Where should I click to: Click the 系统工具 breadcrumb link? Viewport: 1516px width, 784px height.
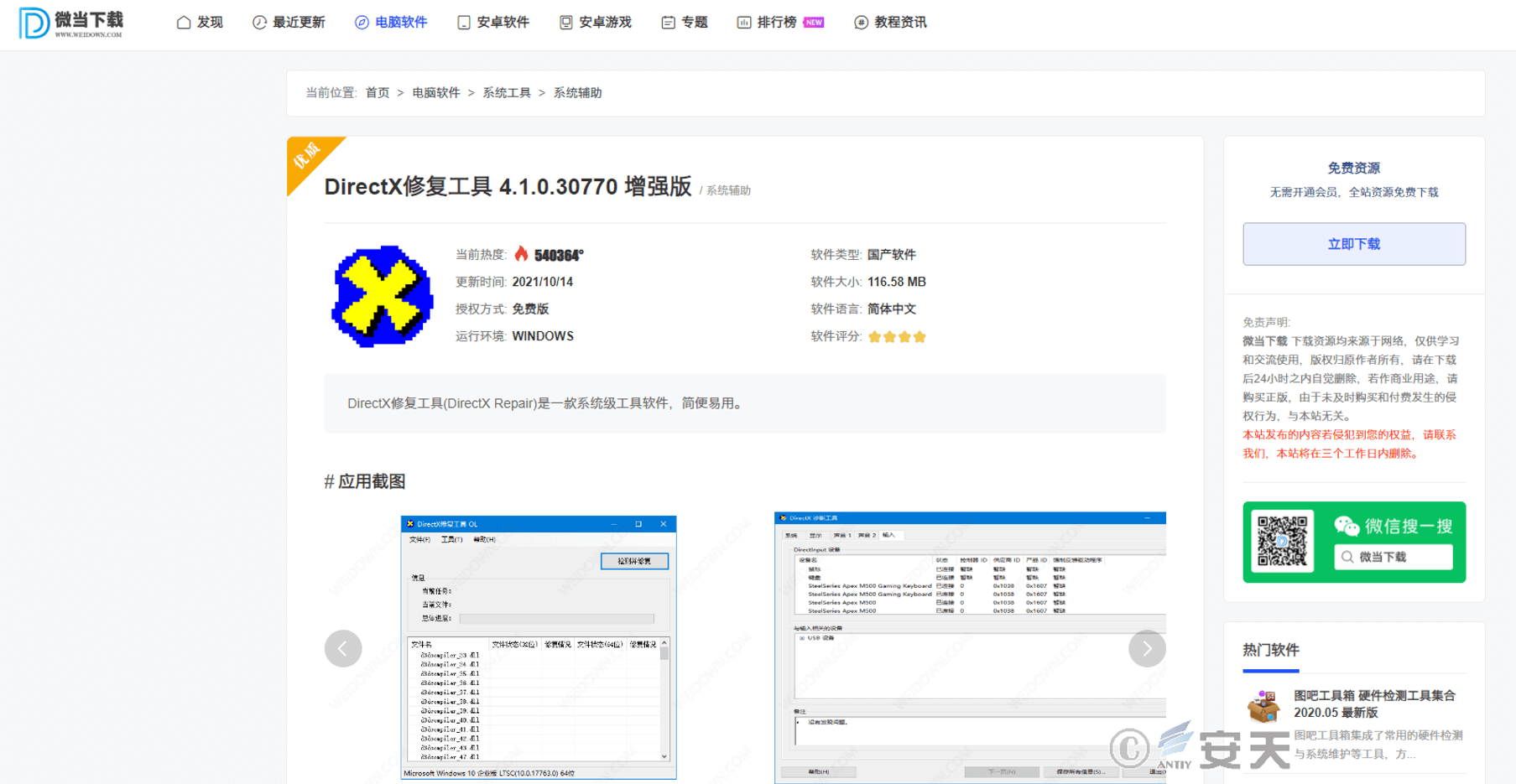[507, 93]
